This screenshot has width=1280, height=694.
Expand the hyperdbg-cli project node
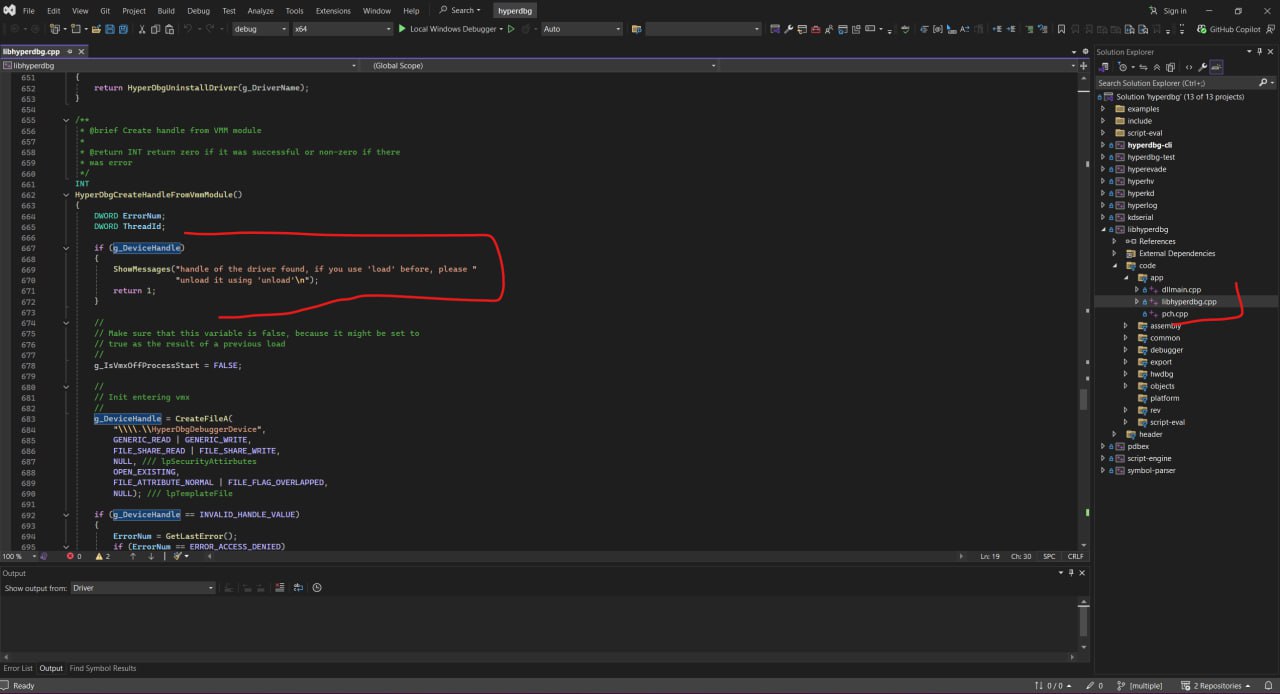click(1103, 145)
